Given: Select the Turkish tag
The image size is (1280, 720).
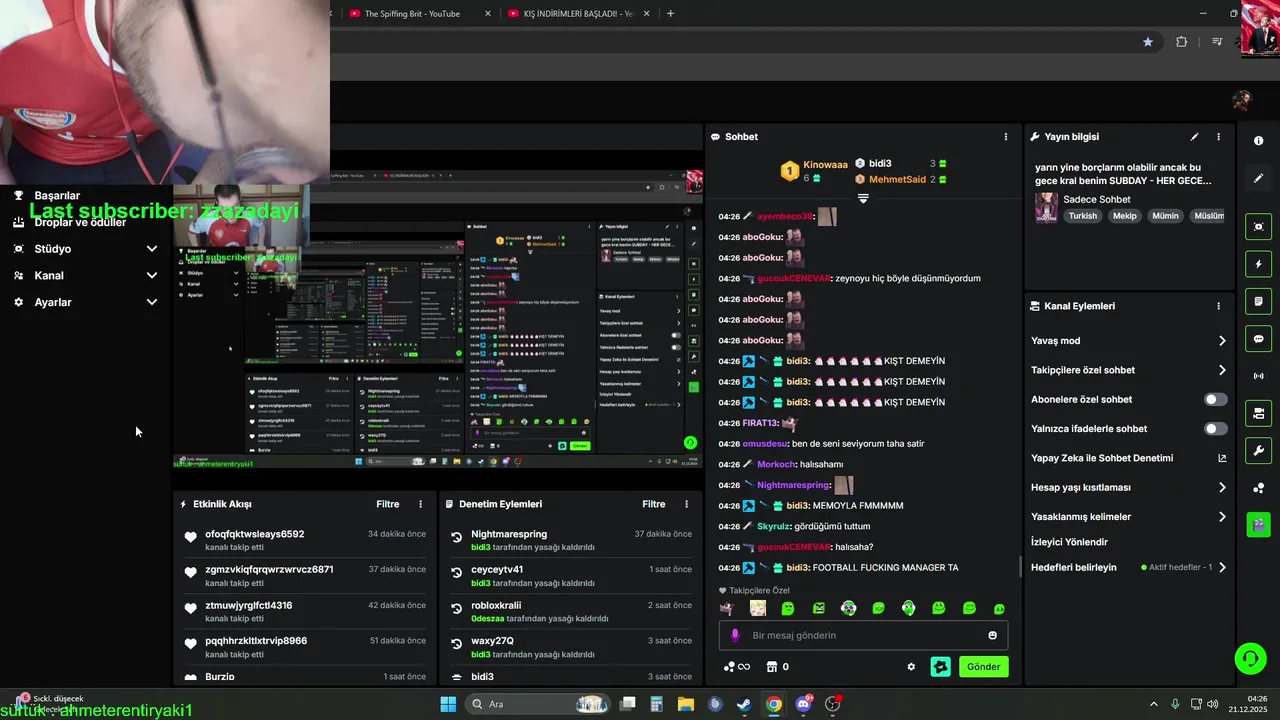Looking at the screenshot, I should coord(1082,216).
